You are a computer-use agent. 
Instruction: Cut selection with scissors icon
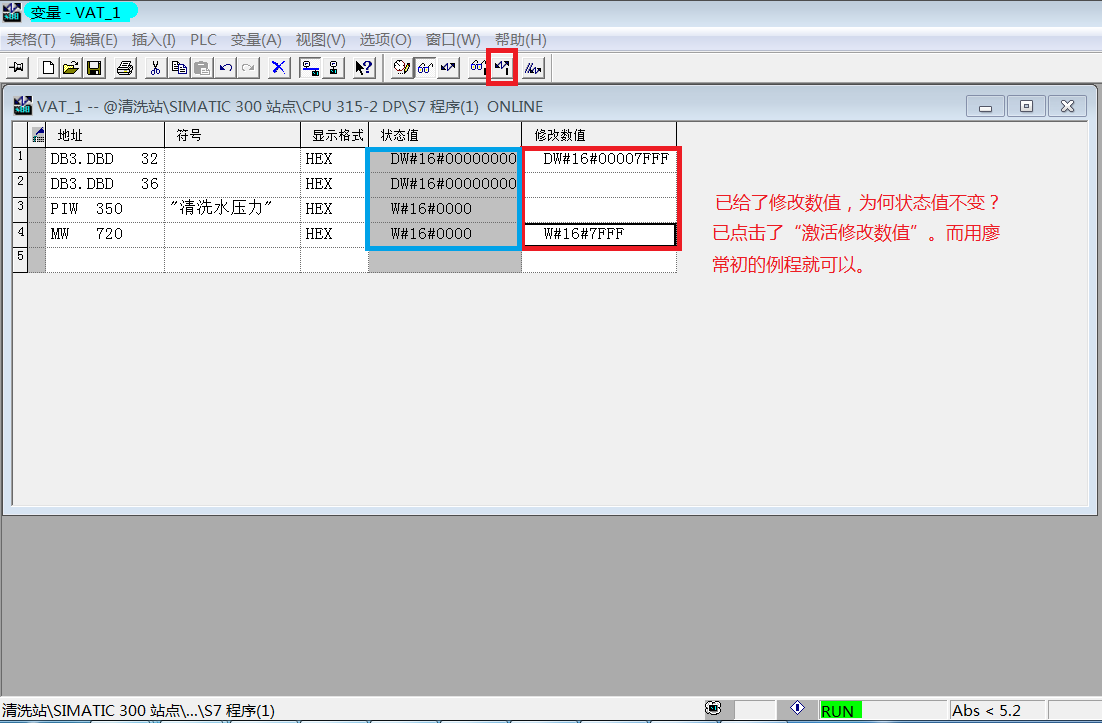tap(155, 68)
